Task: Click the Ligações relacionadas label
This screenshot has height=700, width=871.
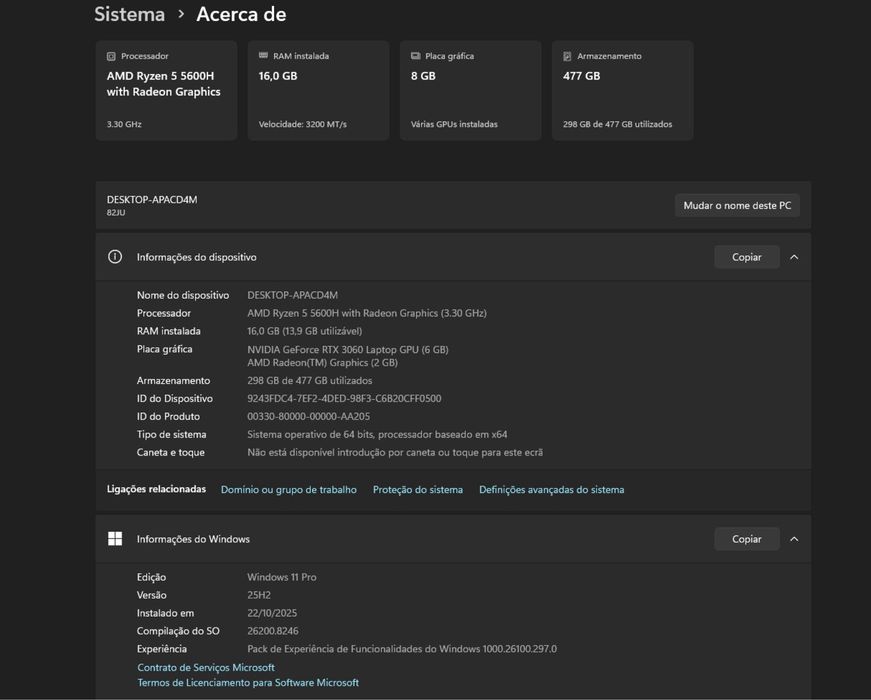Action: tap(156, 489)
